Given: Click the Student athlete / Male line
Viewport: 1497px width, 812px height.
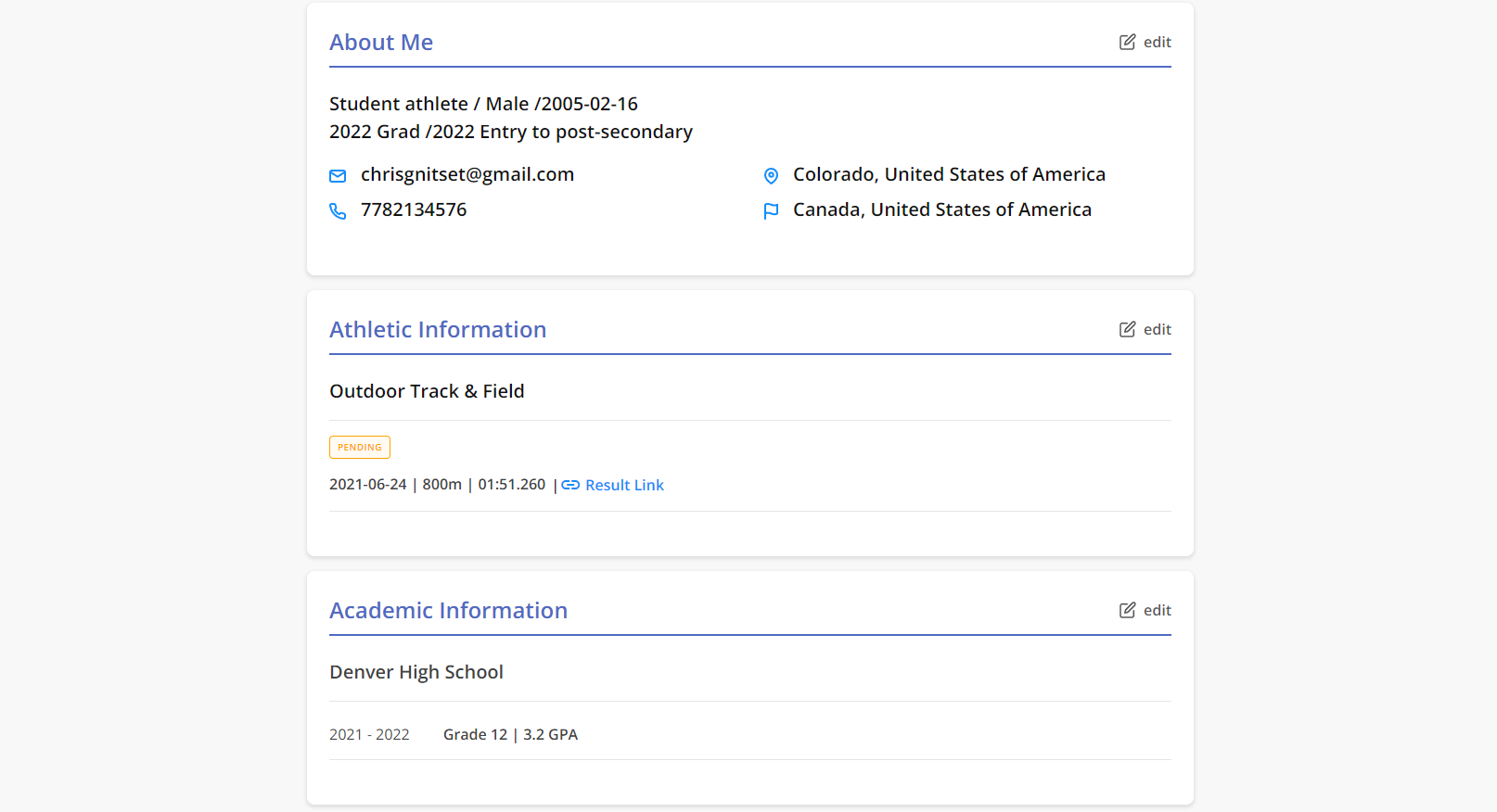Looking at the screenshot, I should point(483,104).
